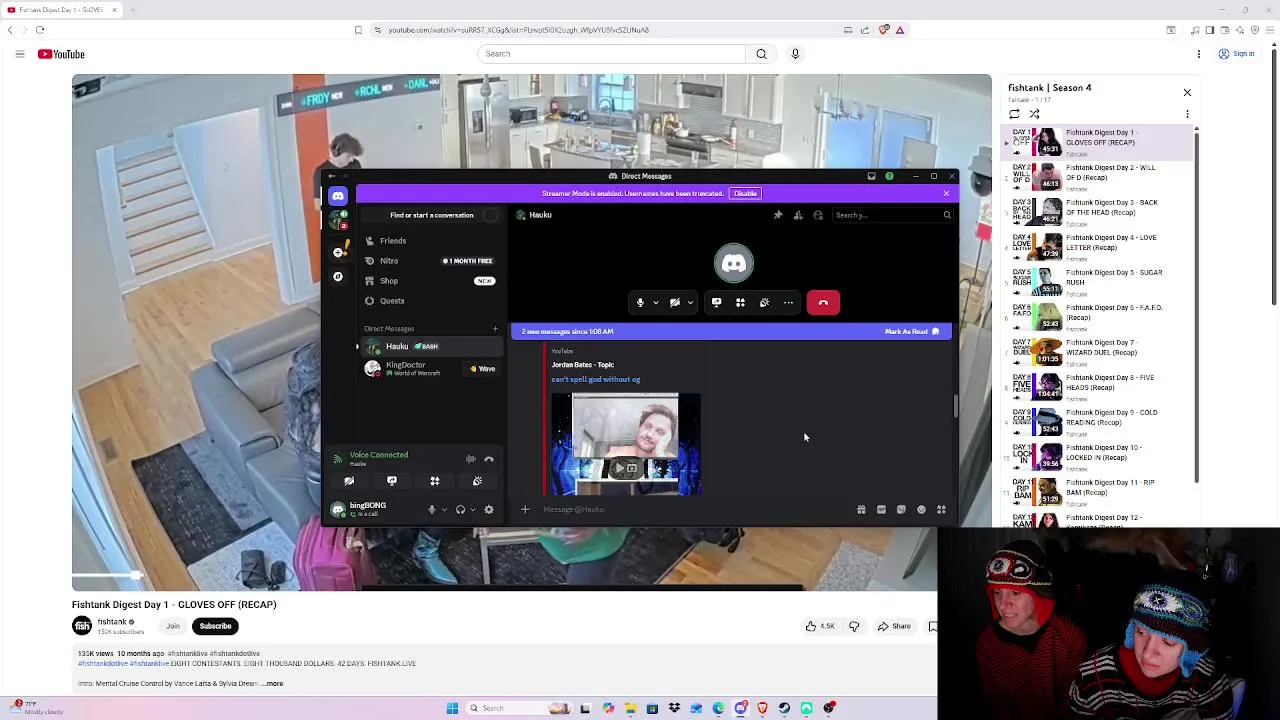The image size is (1280, 720).
Task: Hang up with red disconnect button
Action: tap(823, 303)
